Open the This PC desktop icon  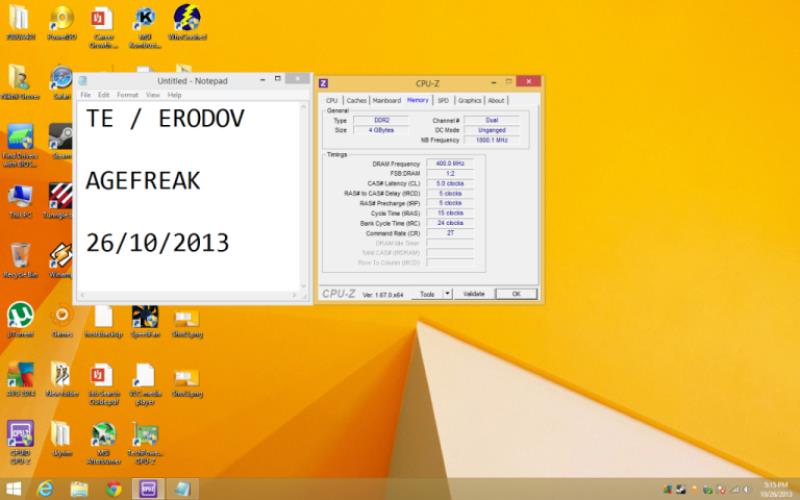pos(20,197)
